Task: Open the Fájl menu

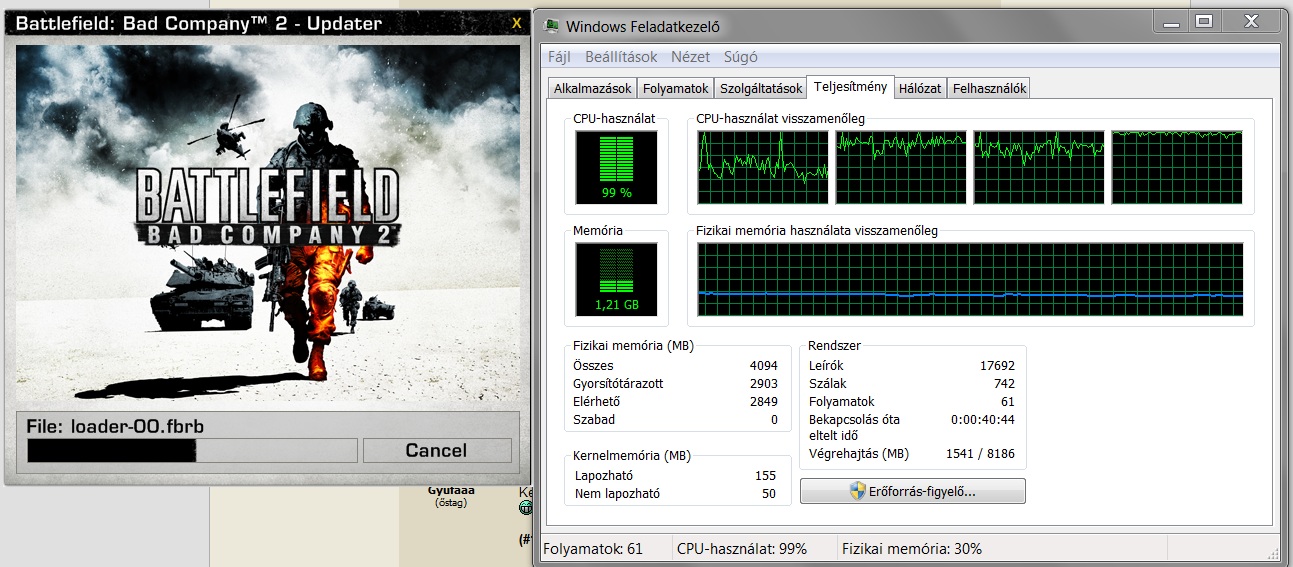Action: pyautogui.click(x=559, y=57)
